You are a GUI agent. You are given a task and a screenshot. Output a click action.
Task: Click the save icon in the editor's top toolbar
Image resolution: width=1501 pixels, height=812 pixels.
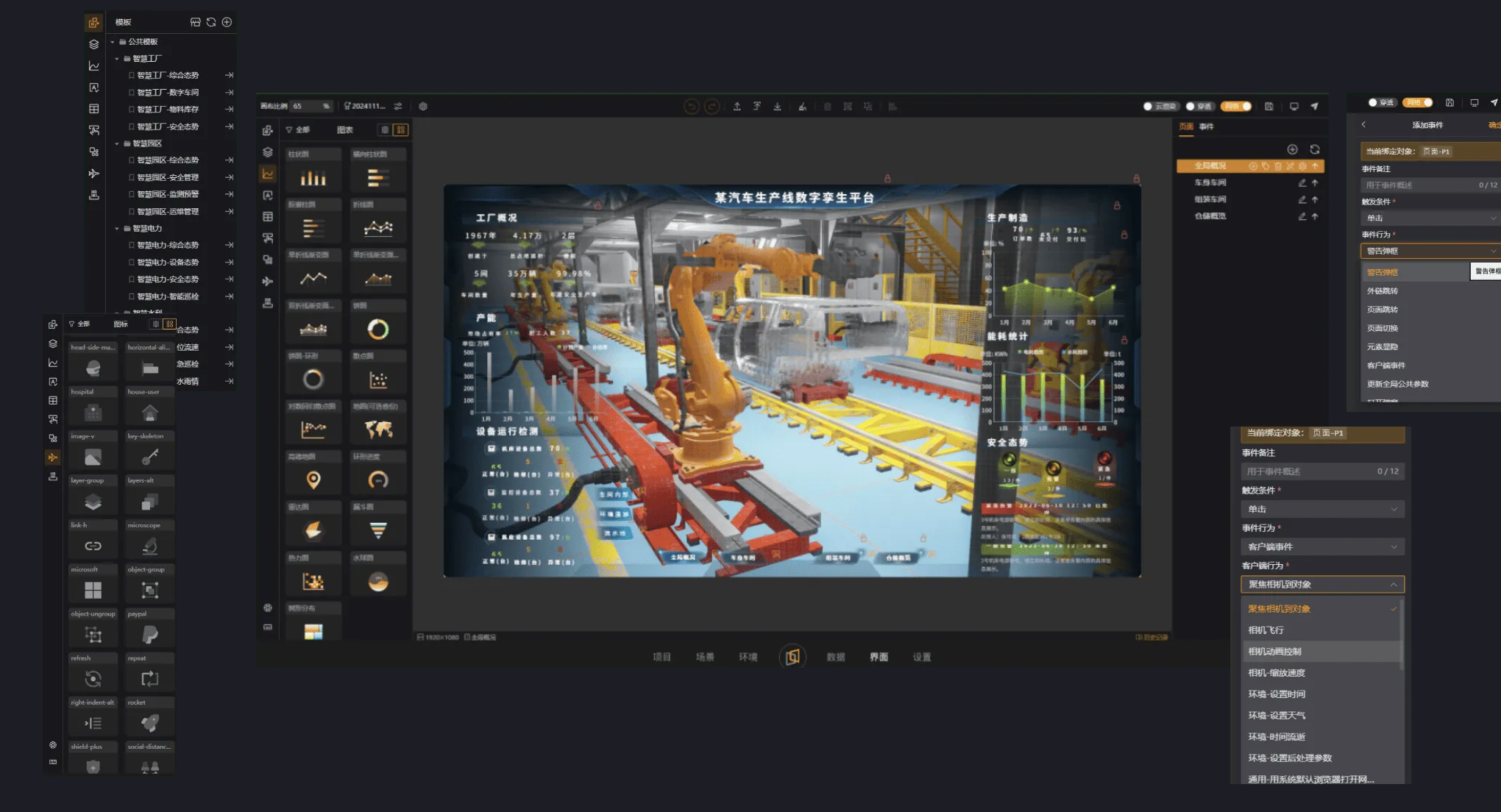click(1269, 107)
